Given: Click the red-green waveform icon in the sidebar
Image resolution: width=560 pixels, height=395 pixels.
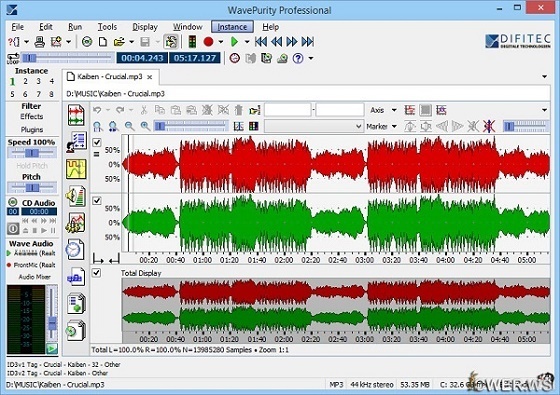Looking at the screenshot, I should (76, 115).
